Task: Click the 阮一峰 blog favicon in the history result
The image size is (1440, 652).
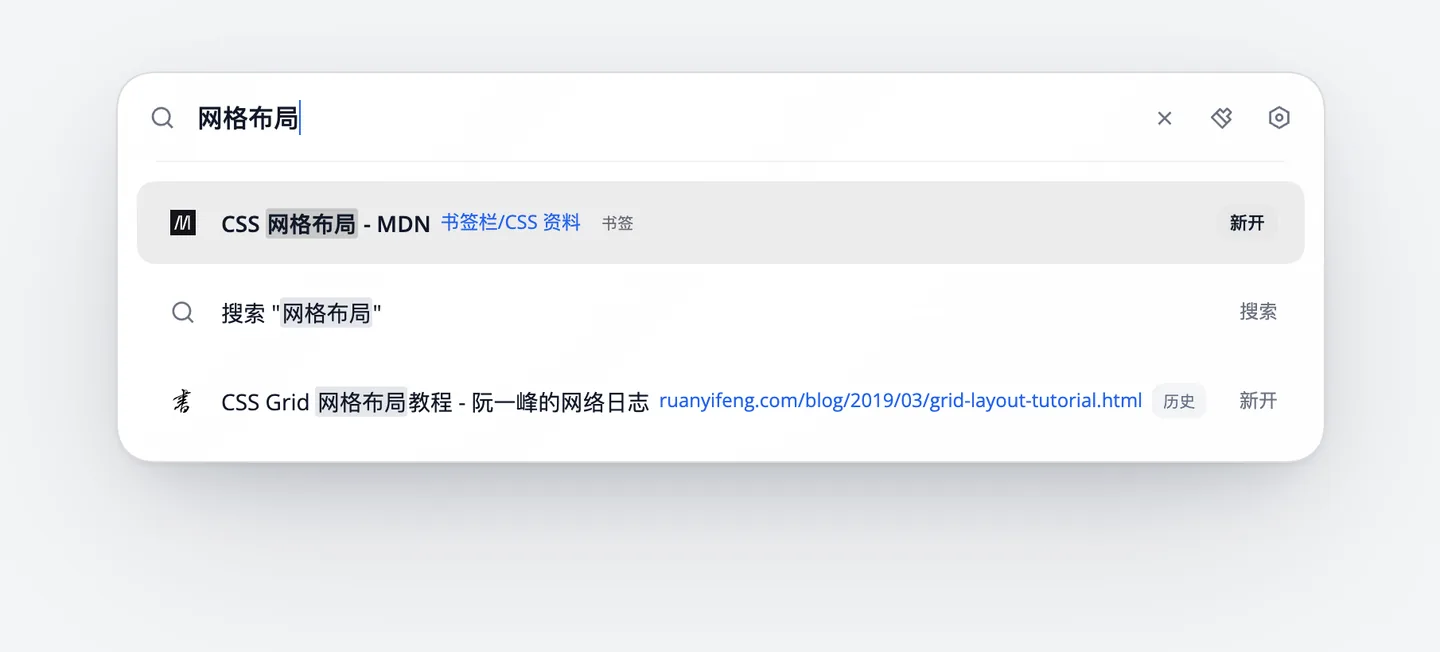Action: [182, 401]
